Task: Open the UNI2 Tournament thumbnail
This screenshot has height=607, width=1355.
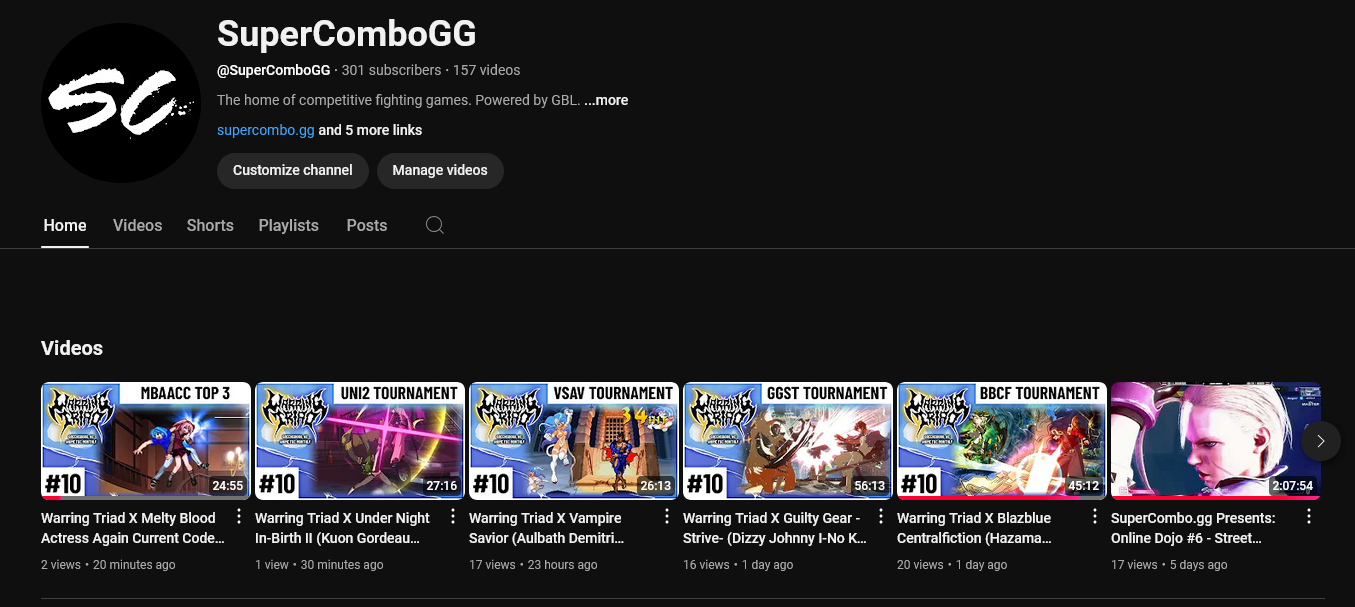Action: pos(360,440)
